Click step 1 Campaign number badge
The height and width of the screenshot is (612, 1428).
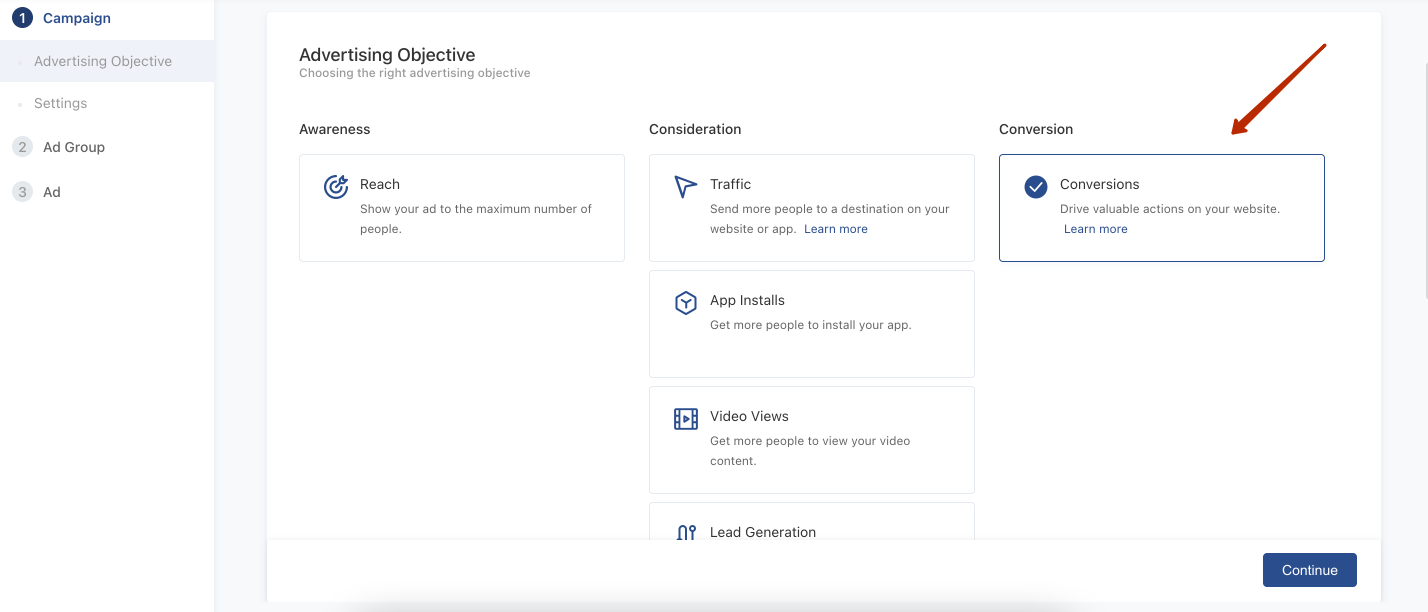click(x=22, y=18)
